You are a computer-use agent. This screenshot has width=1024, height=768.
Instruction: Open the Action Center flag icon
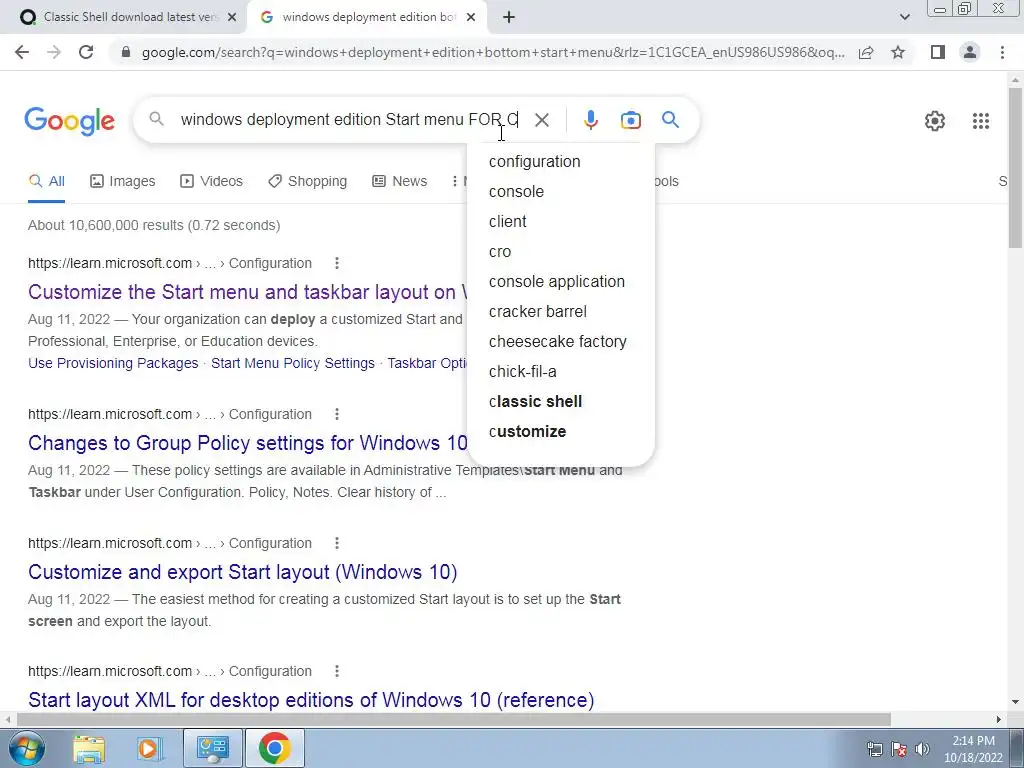click(899, 749)
